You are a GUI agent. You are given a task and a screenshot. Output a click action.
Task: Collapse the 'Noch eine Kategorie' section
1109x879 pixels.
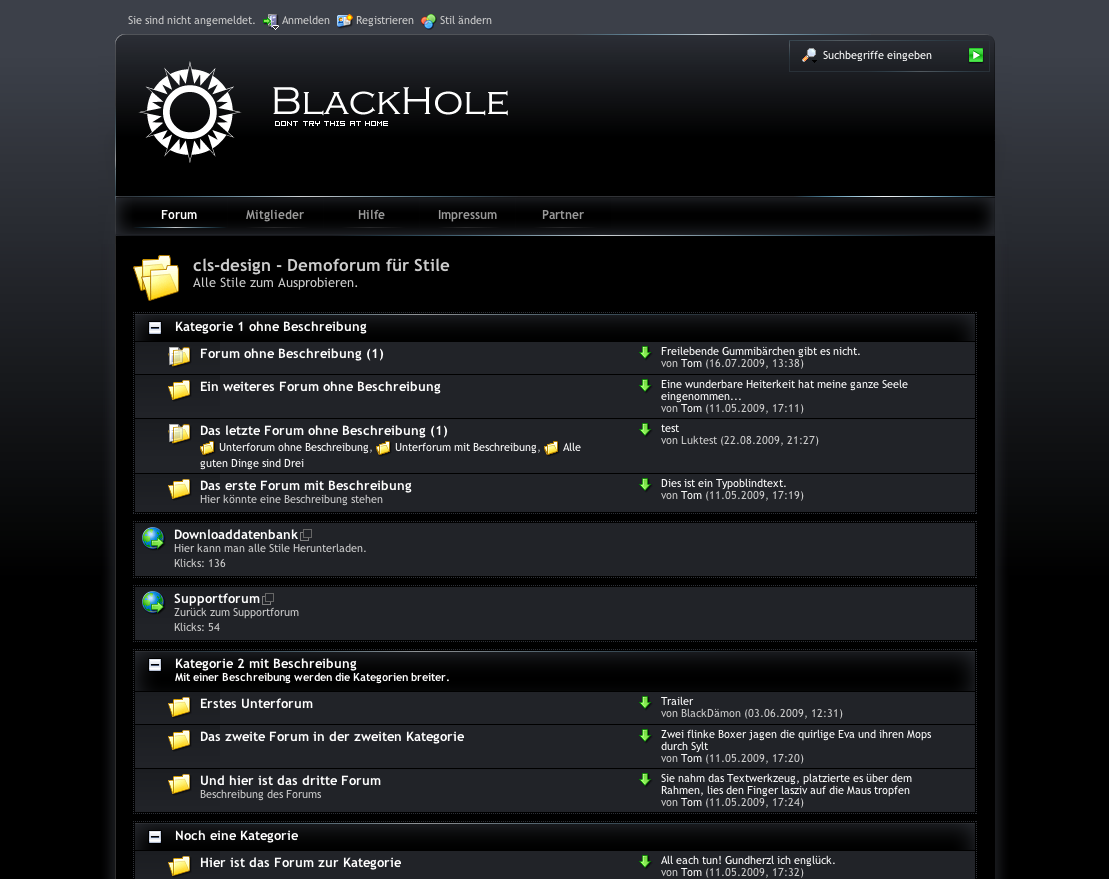tap(155, 836)
